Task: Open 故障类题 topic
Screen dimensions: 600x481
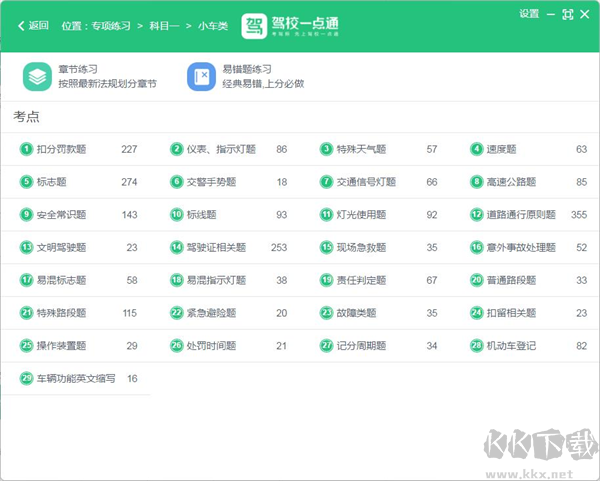Action: 356,313
